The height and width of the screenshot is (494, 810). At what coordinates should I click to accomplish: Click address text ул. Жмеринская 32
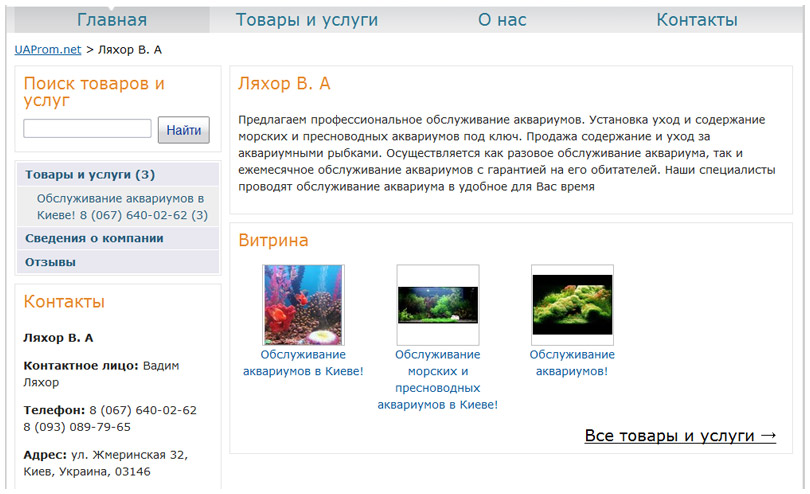129,455
